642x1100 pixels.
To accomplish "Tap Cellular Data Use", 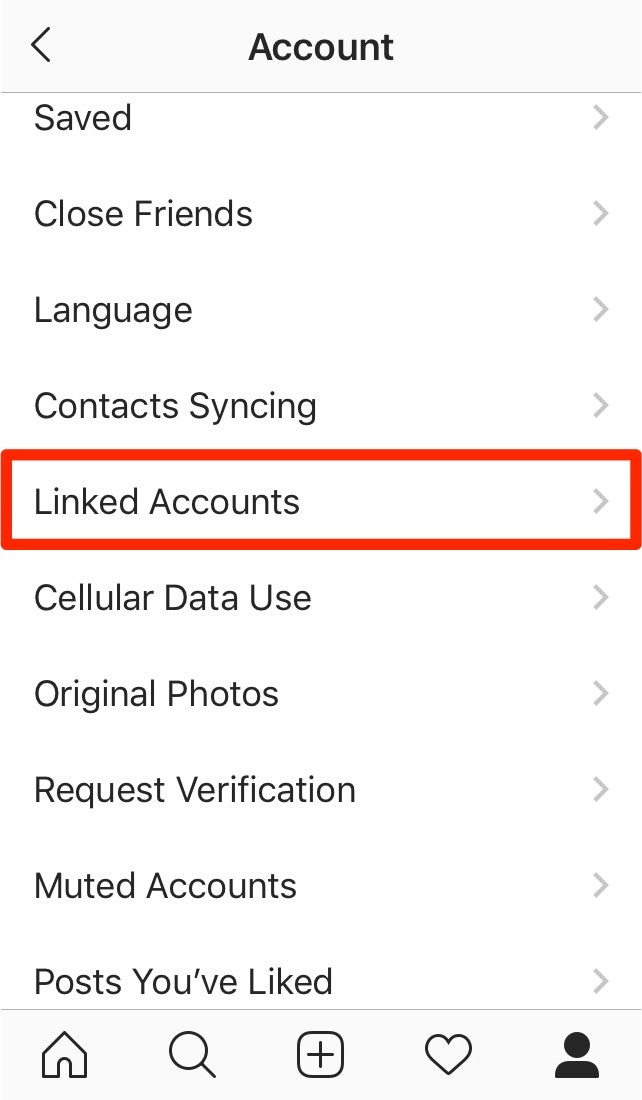I will point(172,598).
